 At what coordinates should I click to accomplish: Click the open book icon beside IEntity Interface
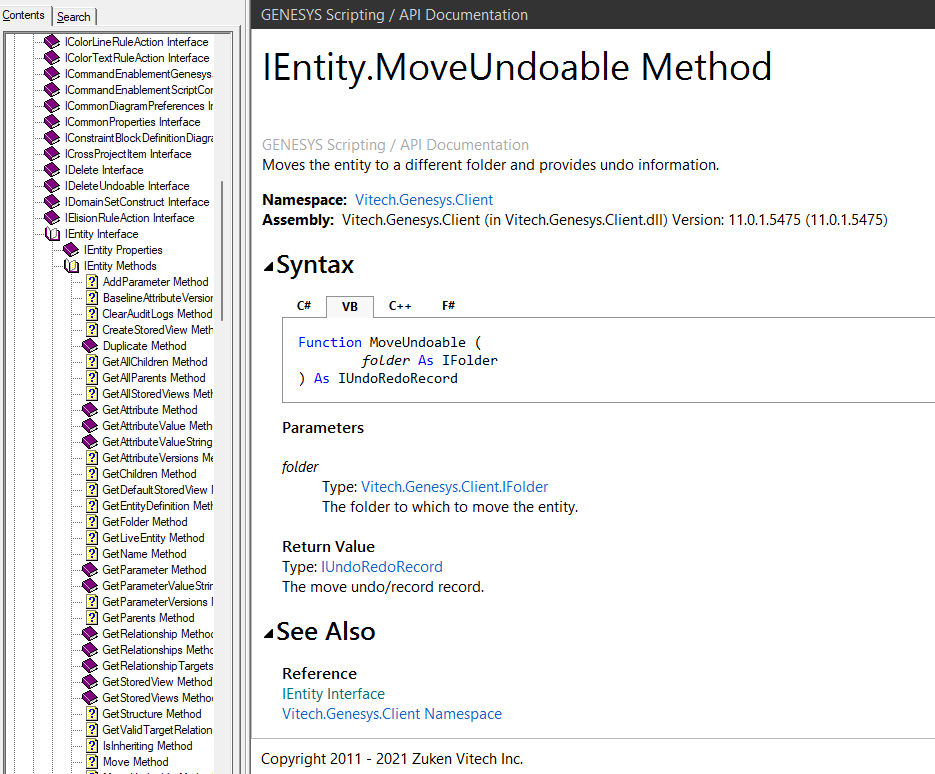(x=53, y=234)
